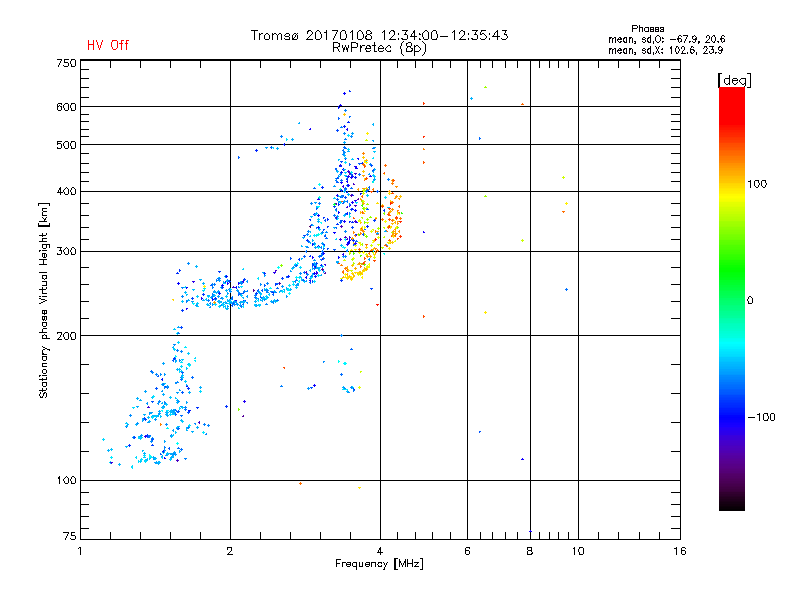Viewport: 800px width, 600px height.
Task: Click the y-axis '200' tick label
Action: click(x=66, y=336)
